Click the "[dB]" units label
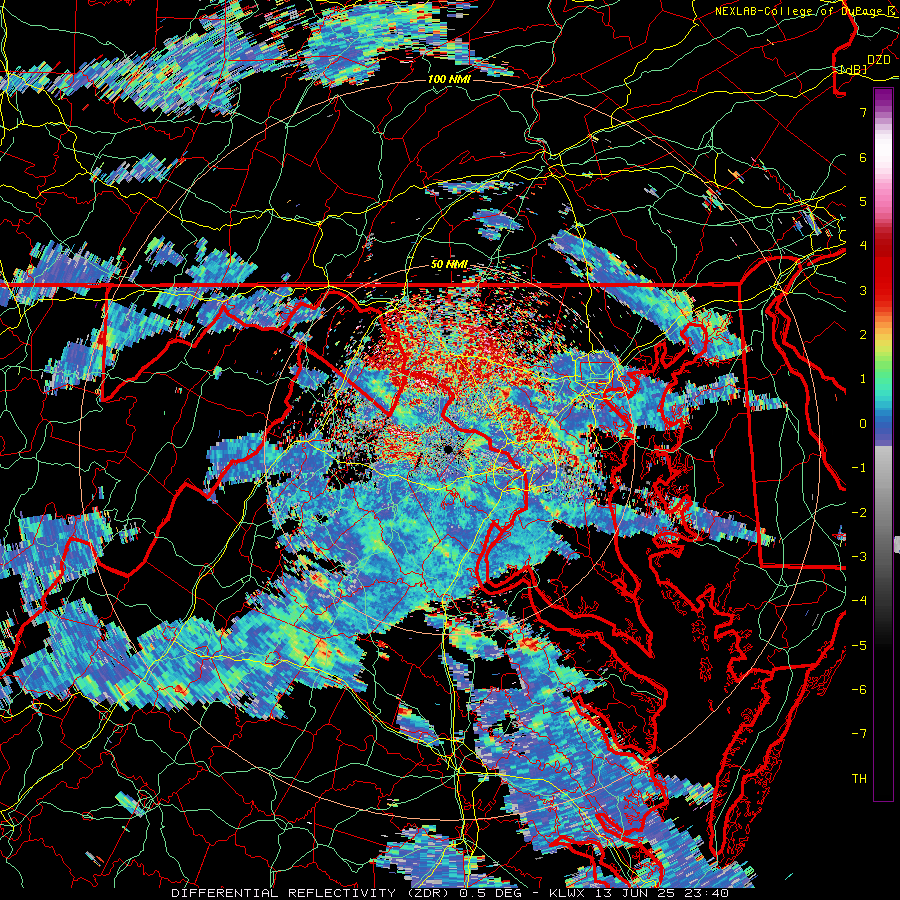This screenshot has width=900, height=900. (853, 69)
